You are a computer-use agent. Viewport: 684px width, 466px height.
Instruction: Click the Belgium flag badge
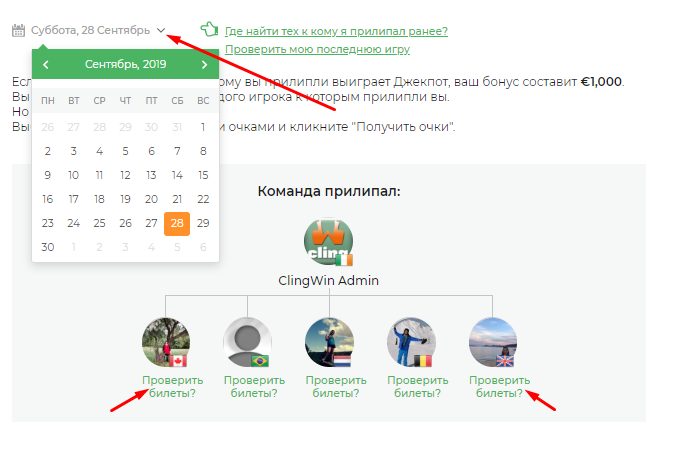pos(423,361)
